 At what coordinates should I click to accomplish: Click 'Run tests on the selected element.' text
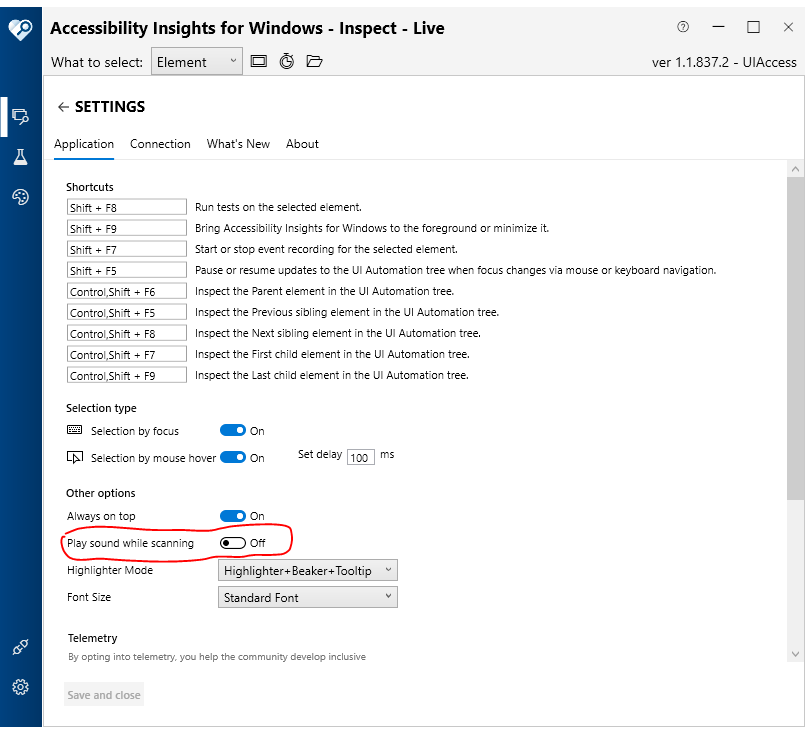[278, 207]
